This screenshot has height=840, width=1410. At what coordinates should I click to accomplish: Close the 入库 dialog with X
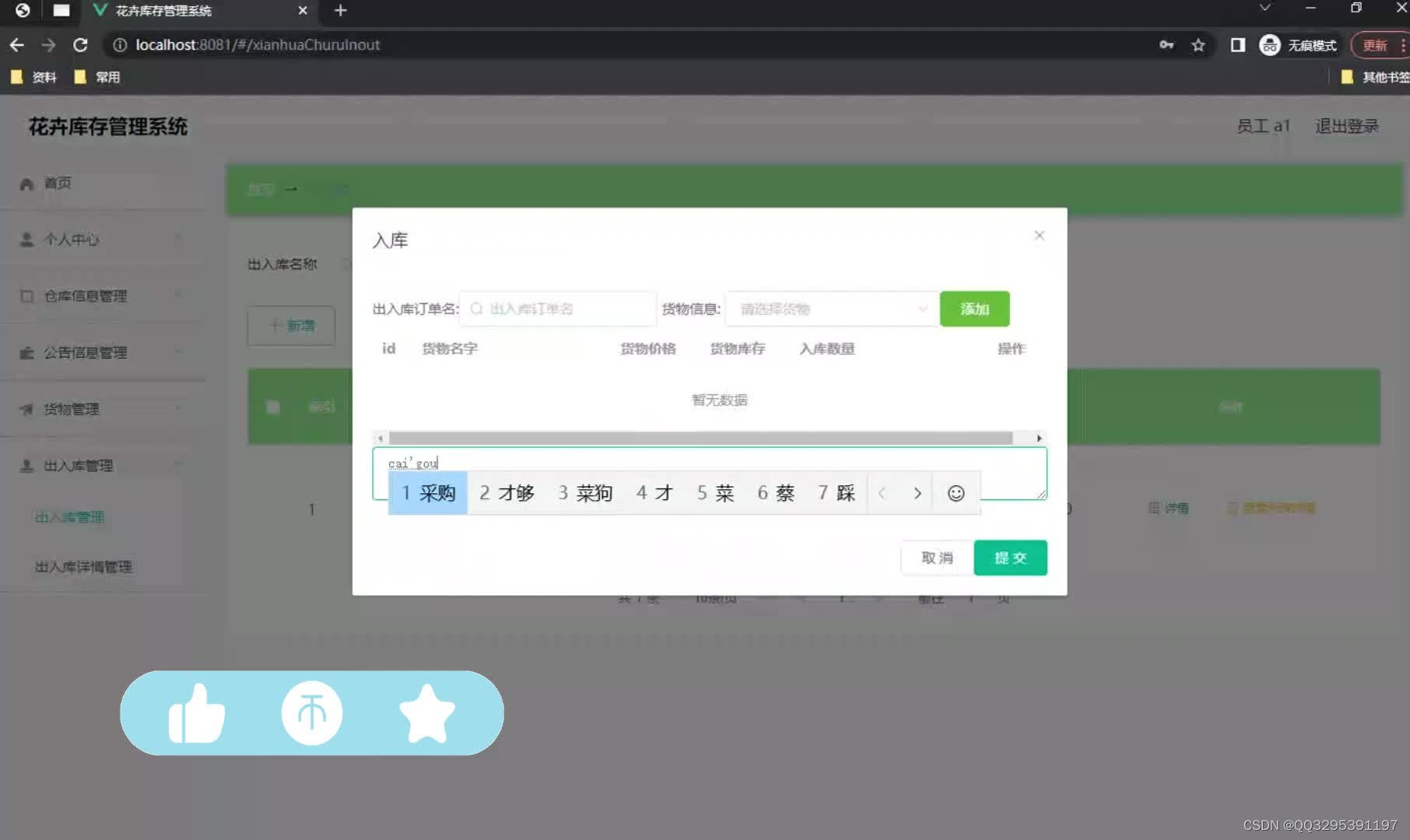click(1039, 236)
